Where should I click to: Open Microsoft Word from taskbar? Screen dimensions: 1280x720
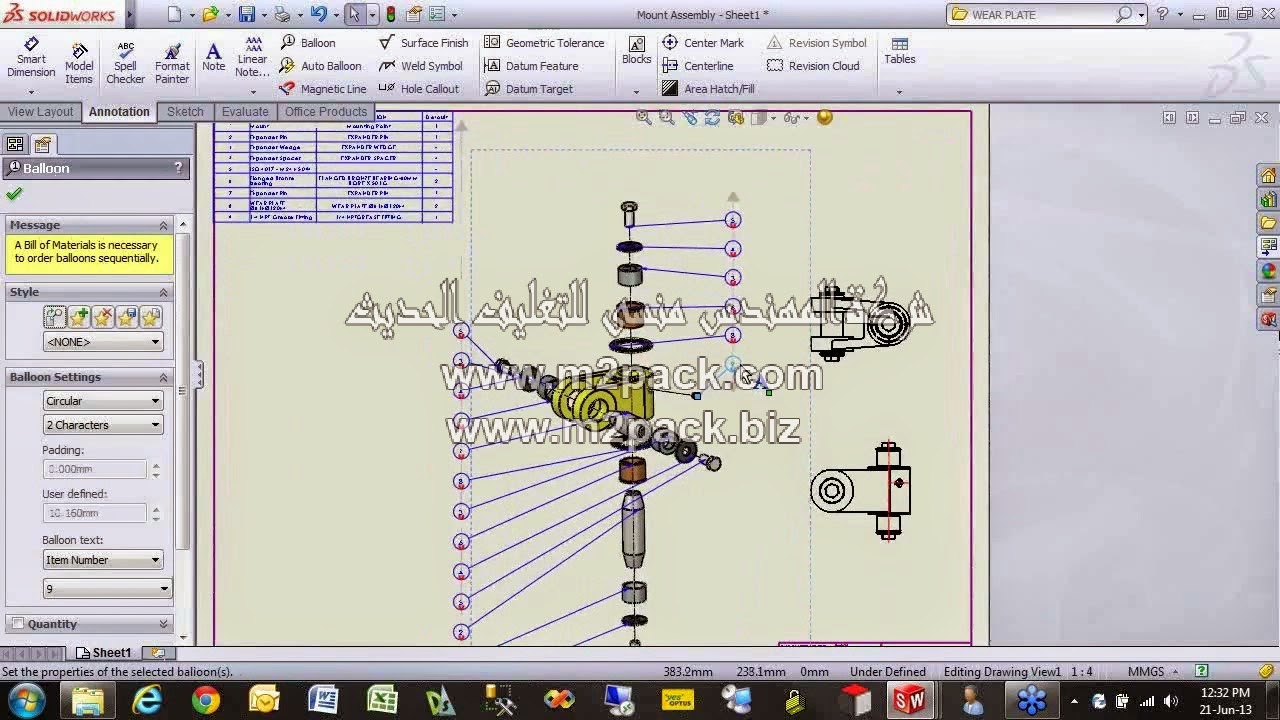(x=323, y=700)
